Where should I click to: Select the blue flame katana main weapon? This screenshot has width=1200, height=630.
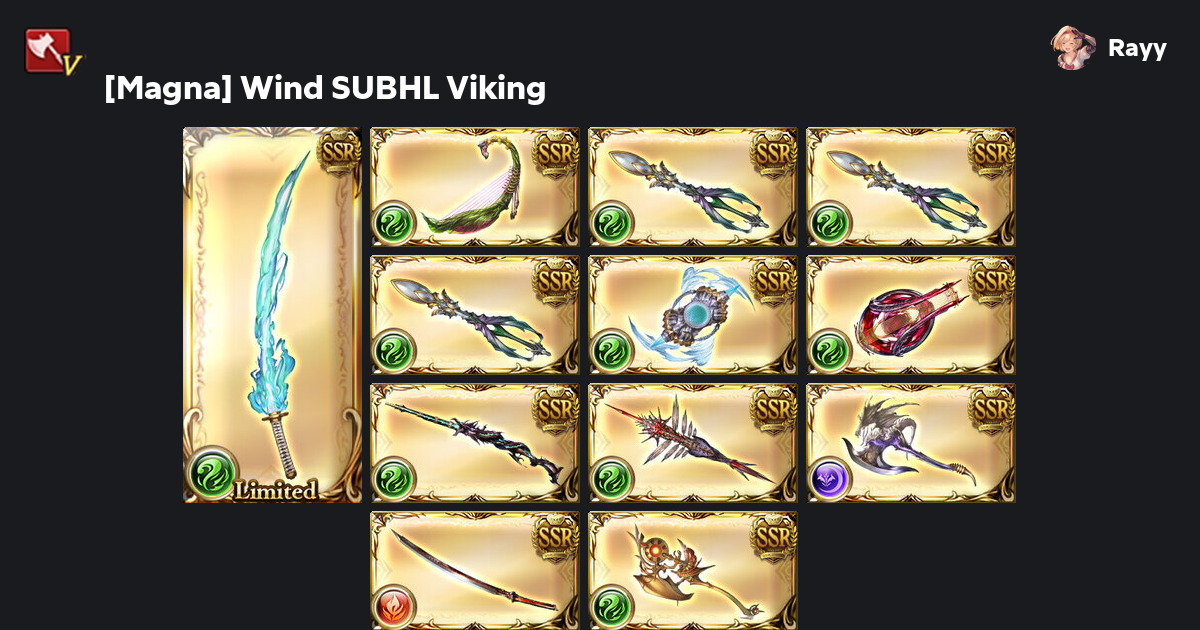(x=272, y=315)
